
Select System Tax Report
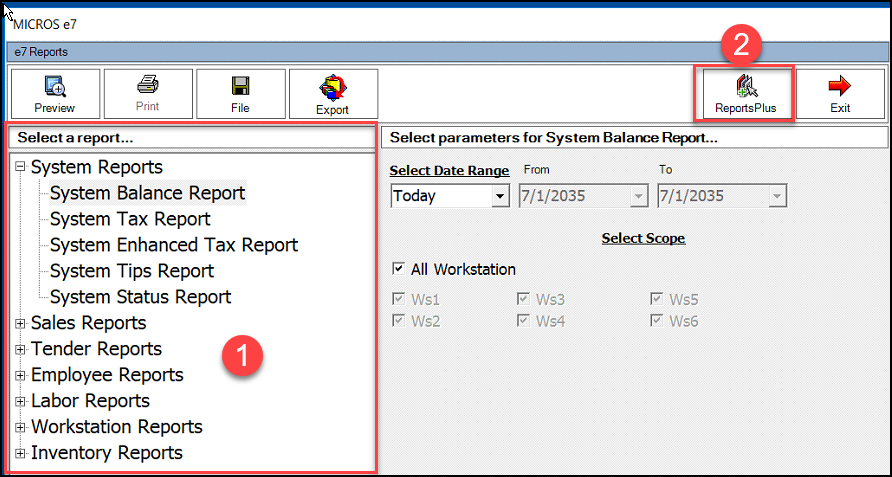[x=130, y=219]
